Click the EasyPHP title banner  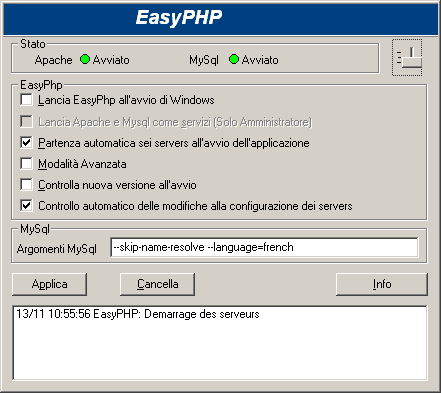tap(221, 18)
